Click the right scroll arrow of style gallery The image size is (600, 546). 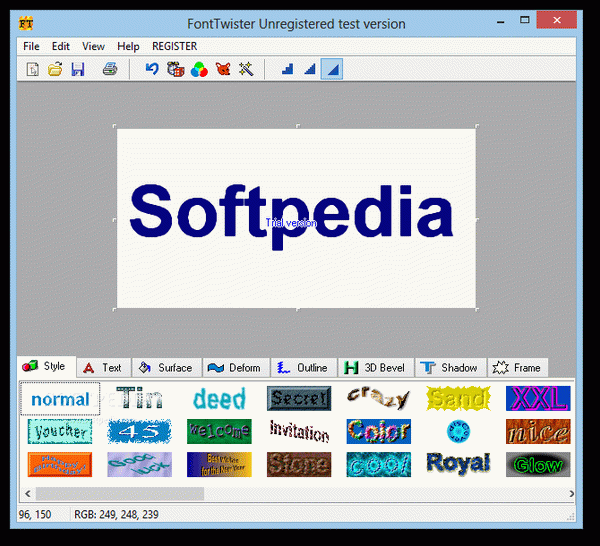point(569,493)
